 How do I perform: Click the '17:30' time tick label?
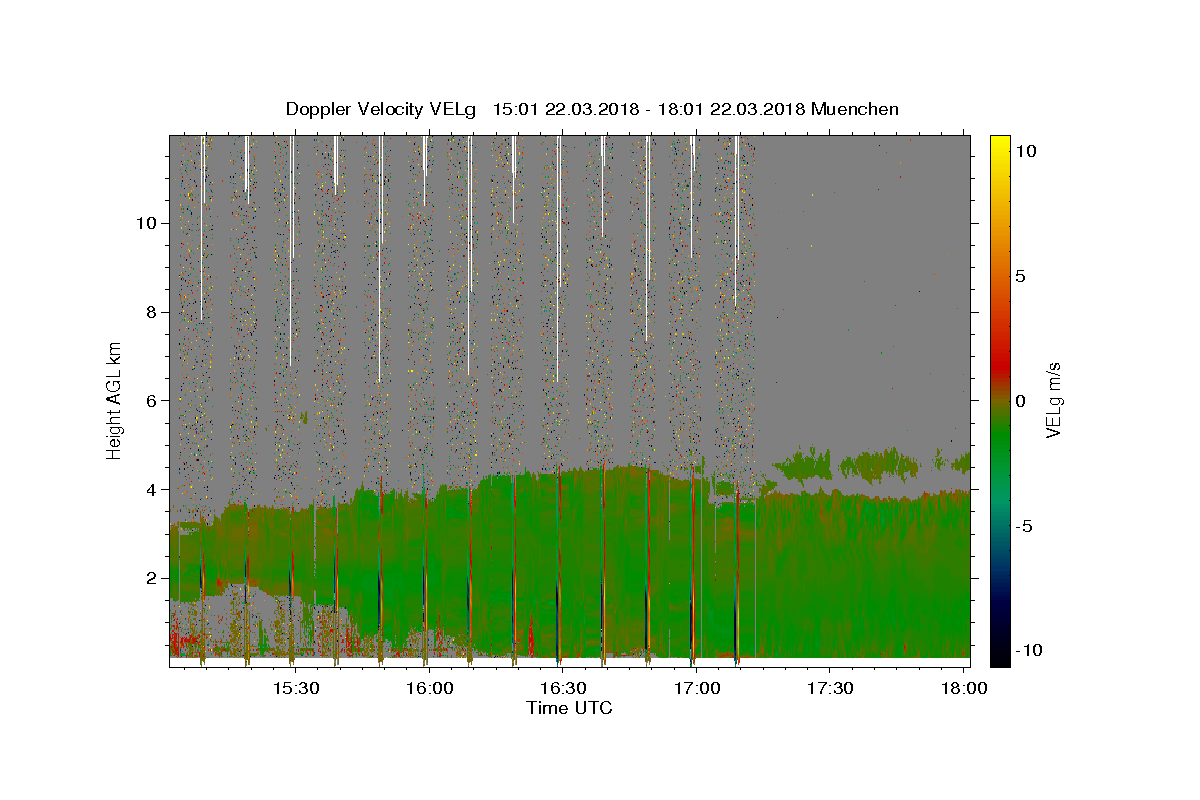pyautogui.click(x=830, y=688)
